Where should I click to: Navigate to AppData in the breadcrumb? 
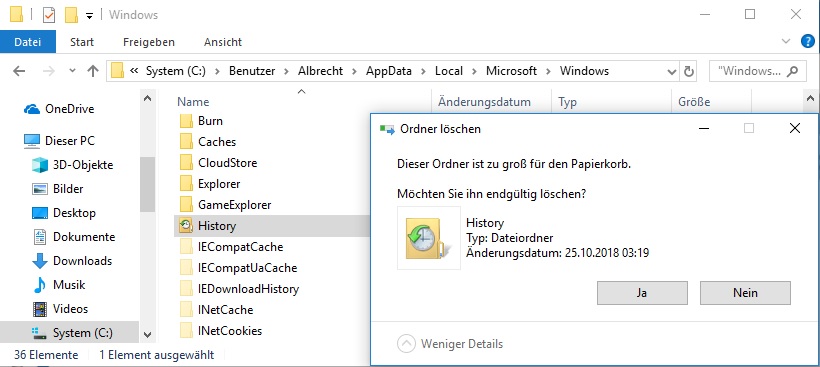point(389,71)
